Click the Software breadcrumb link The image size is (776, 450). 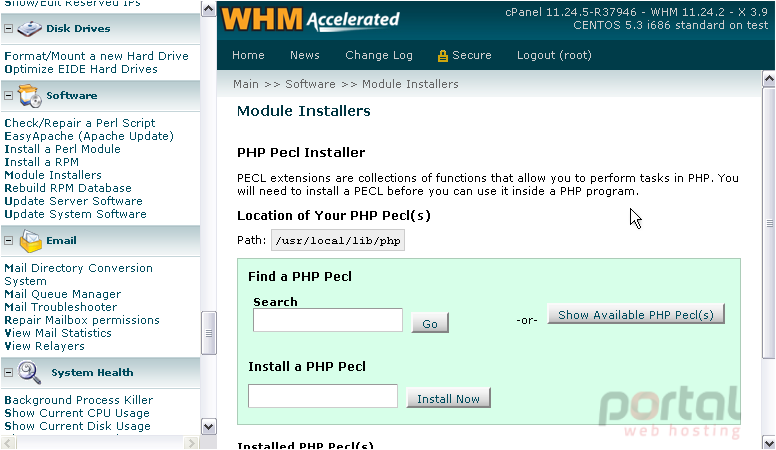pos(310,84)
